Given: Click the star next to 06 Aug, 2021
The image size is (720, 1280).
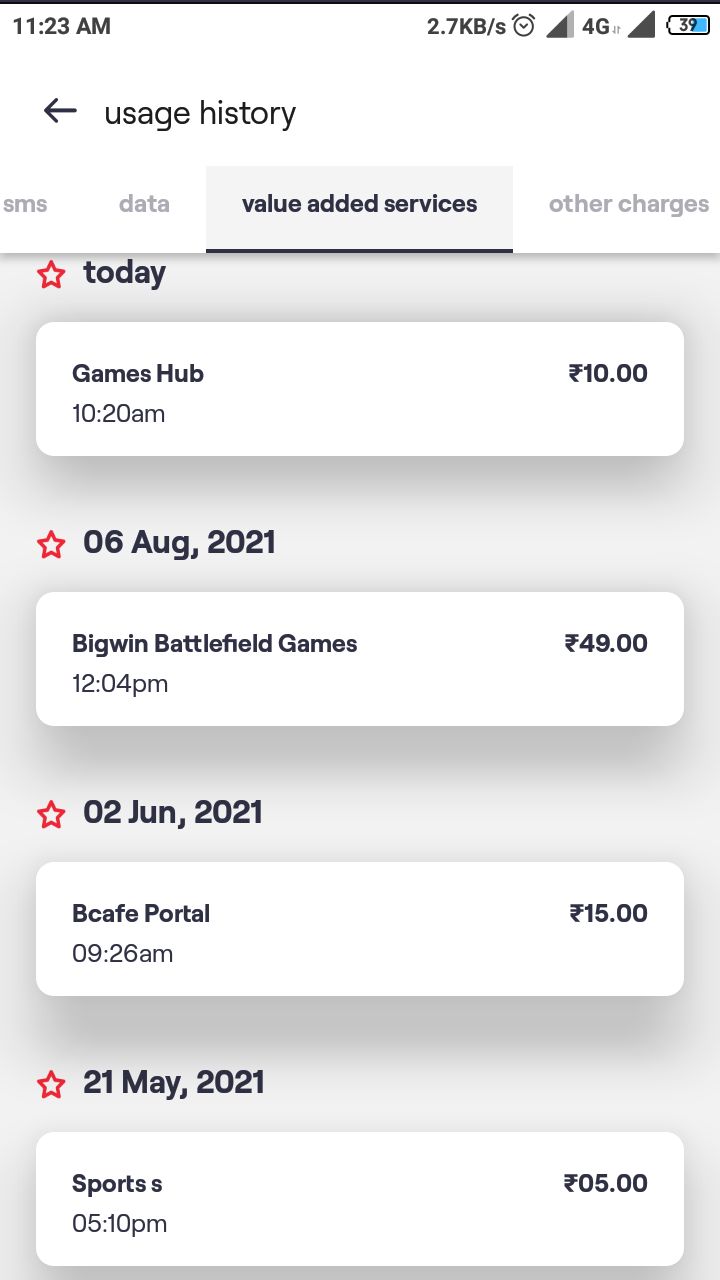Looking at the screenshot, I should tap(51, 545).
